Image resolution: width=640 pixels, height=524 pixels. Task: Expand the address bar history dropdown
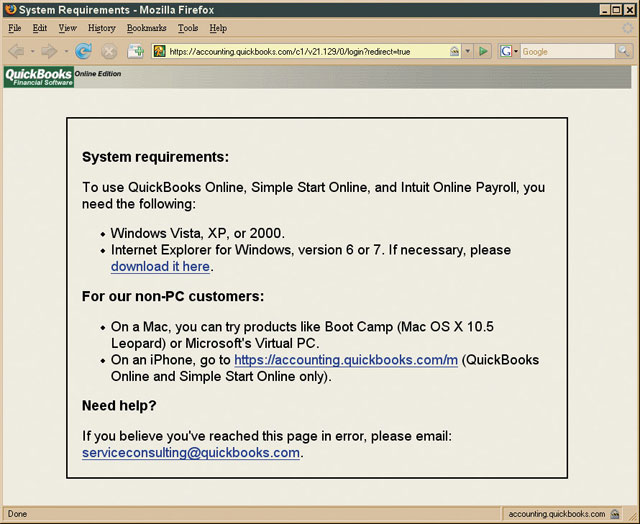468,51
